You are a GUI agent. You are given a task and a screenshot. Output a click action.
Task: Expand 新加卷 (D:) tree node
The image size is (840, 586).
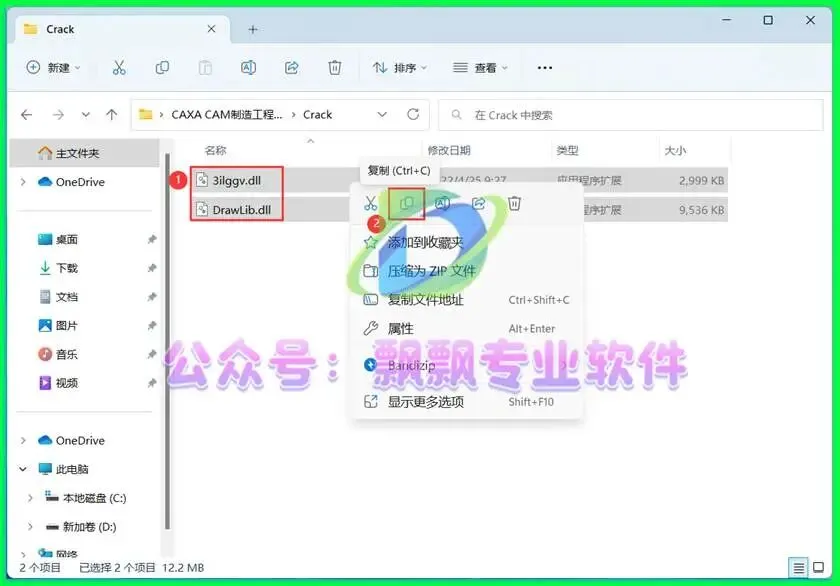click(31, 527)
